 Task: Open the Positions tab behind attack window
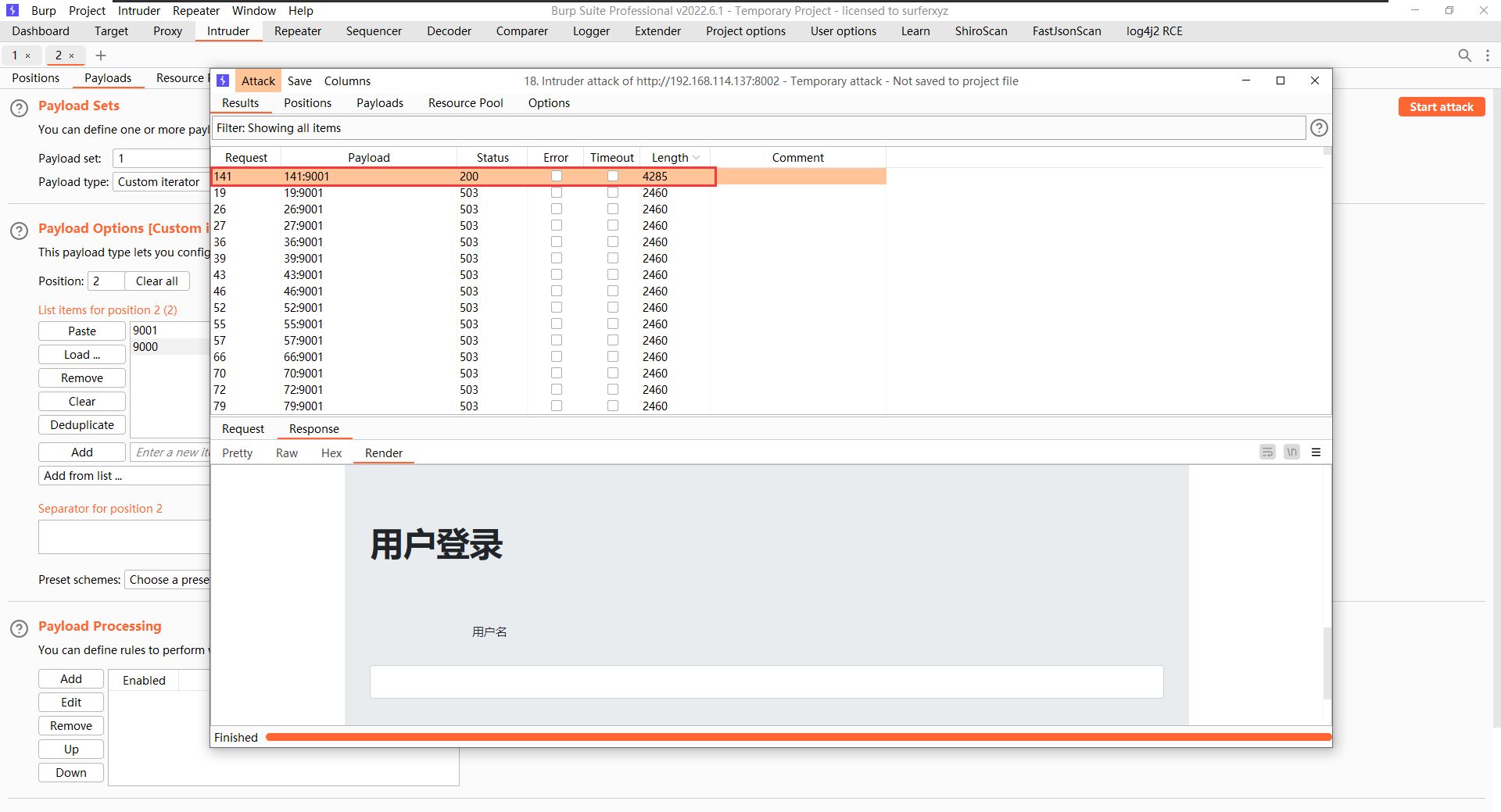[36, 78]
